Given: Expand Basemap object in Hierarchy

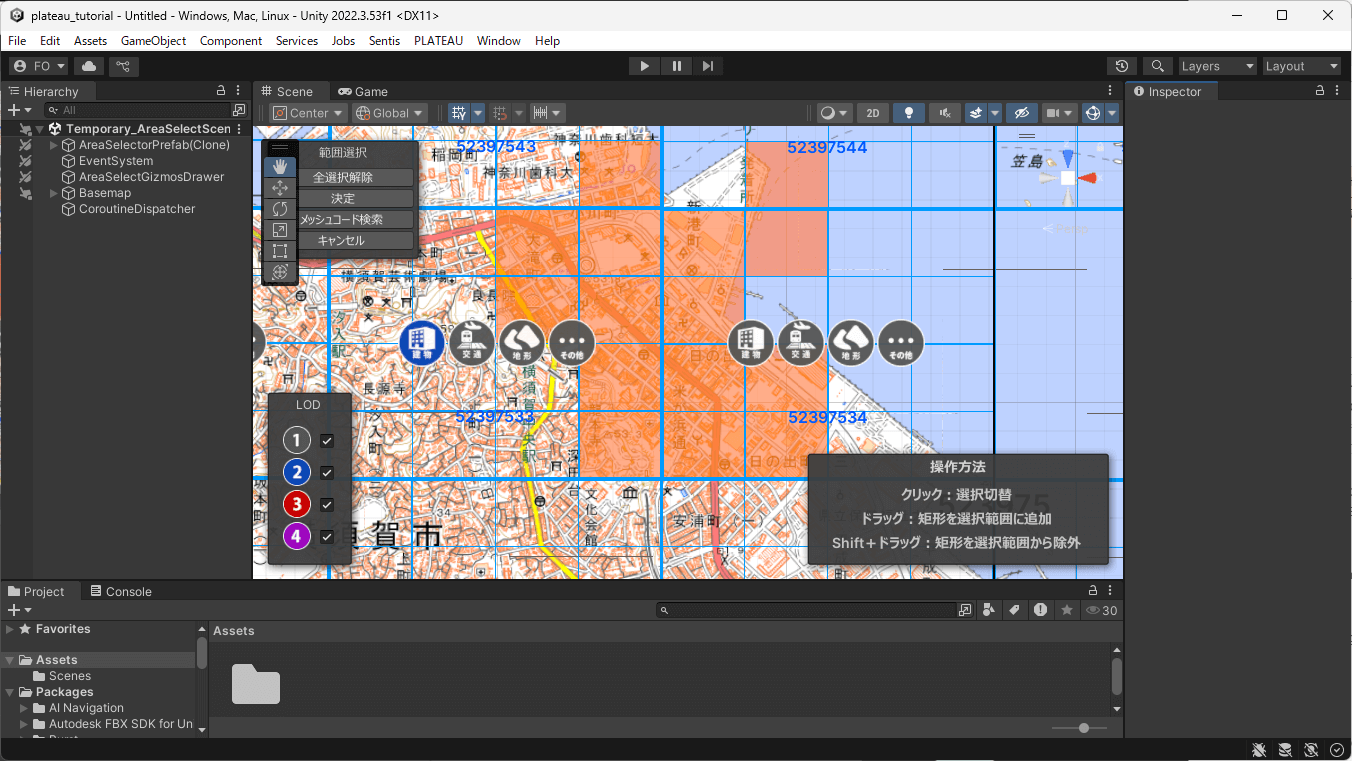Looking at the screenshot, I should point(54,193).
